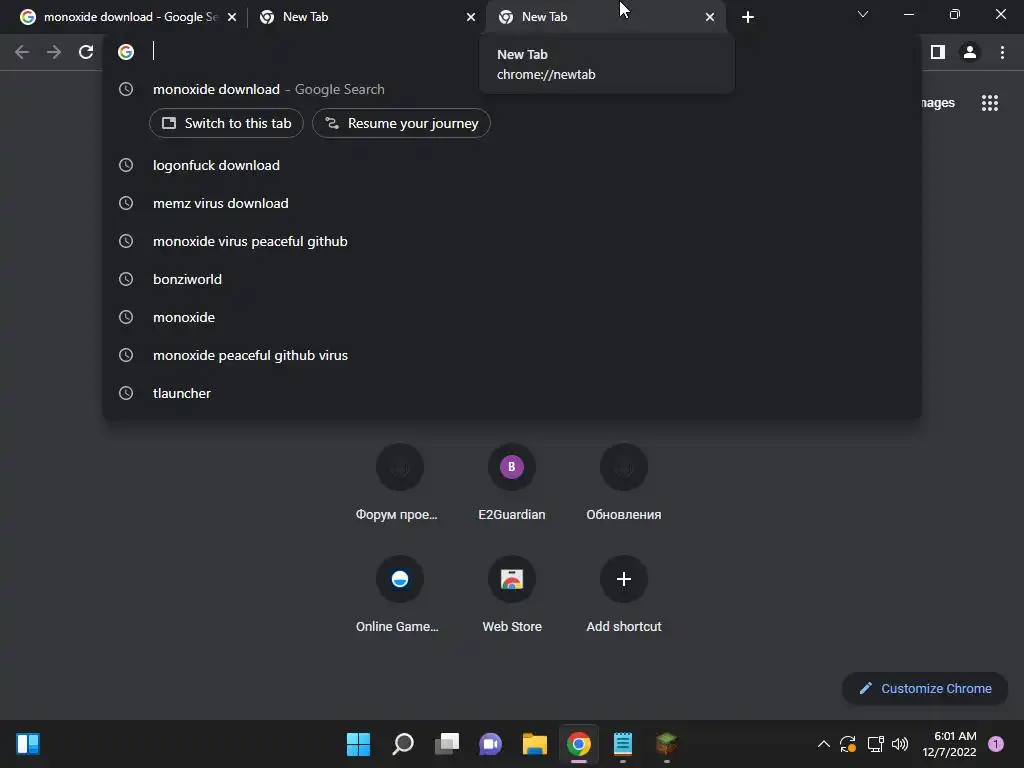Open the Web Store shortcut
Viewport: 1024px width, 768px height.
click(511, 596)
